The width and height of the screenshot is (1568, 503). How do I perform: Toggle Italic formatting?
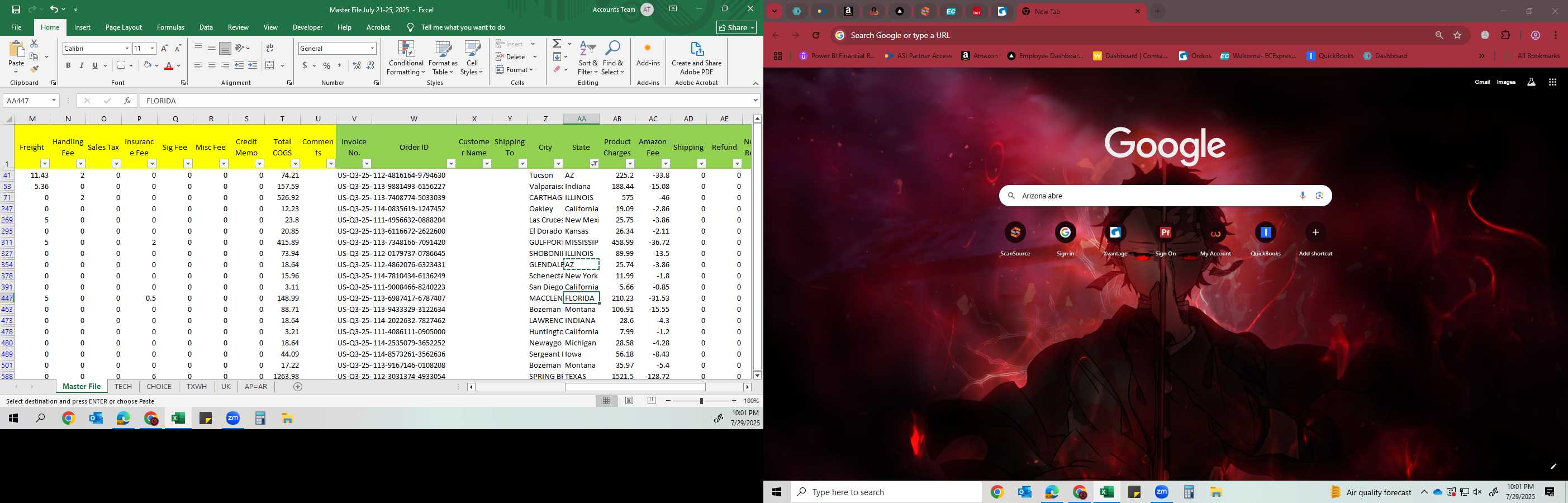(82, 65)
